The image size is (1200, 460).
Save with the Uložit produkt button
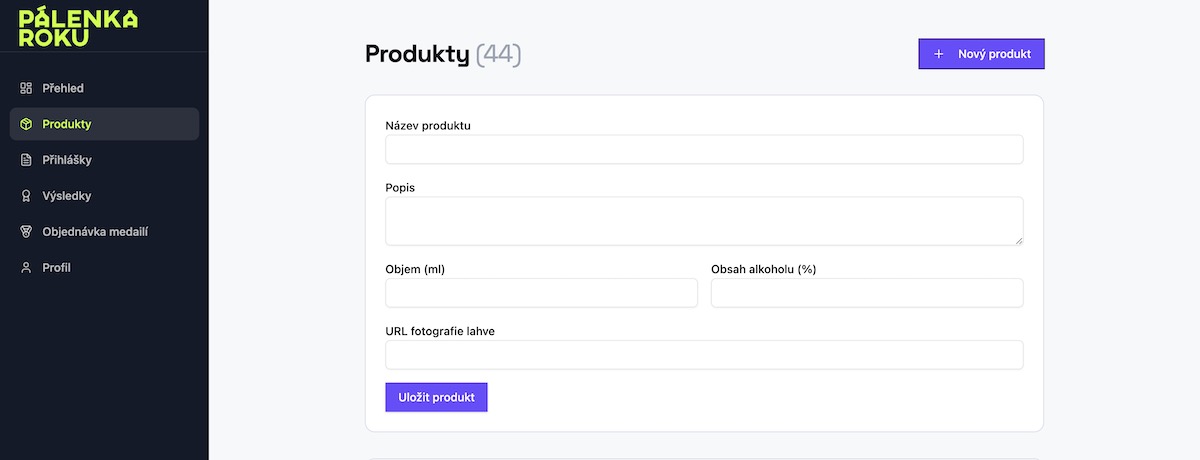click(436, 397)
